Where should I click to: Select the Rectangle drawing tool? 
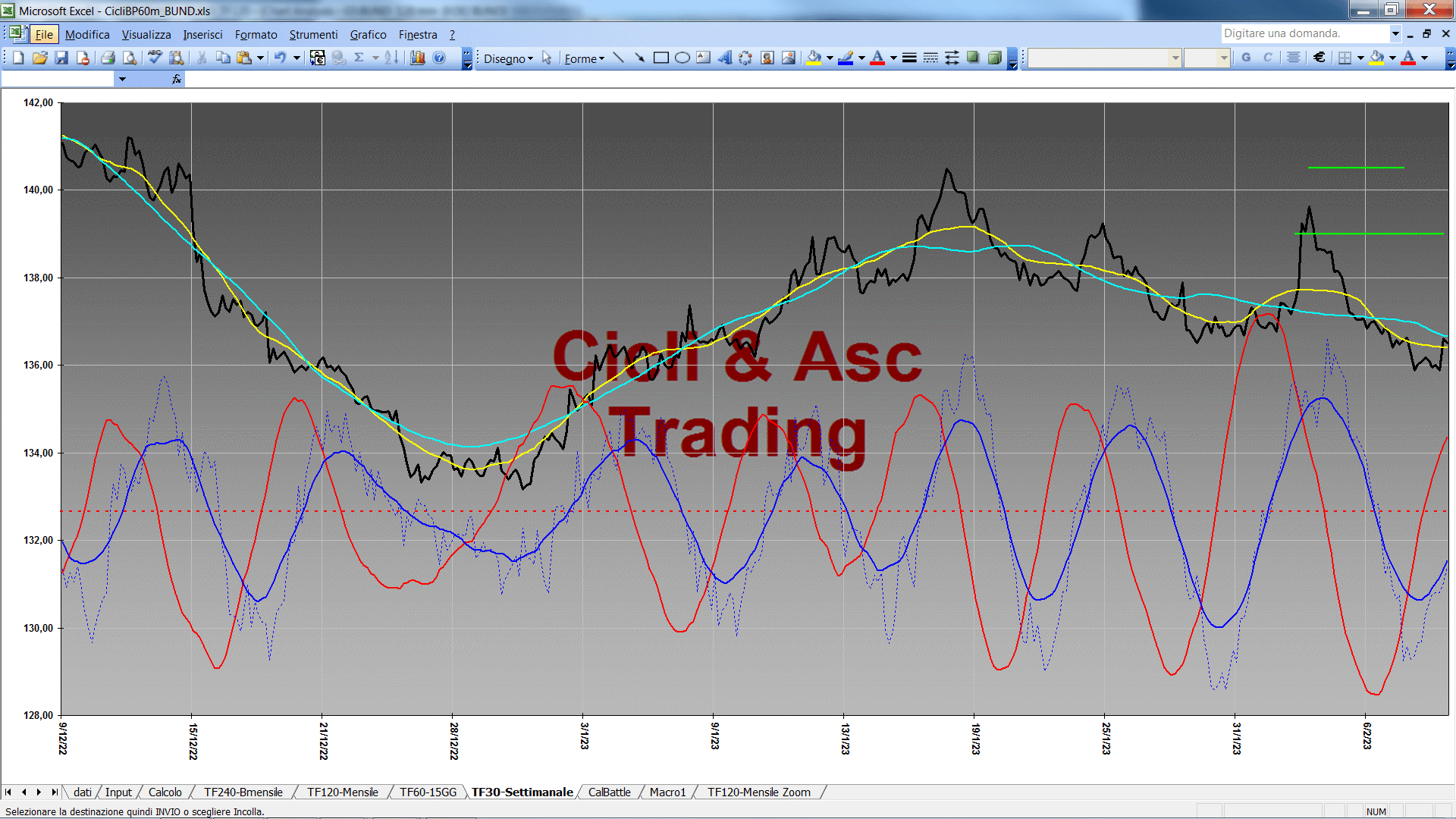pos(661,58)
